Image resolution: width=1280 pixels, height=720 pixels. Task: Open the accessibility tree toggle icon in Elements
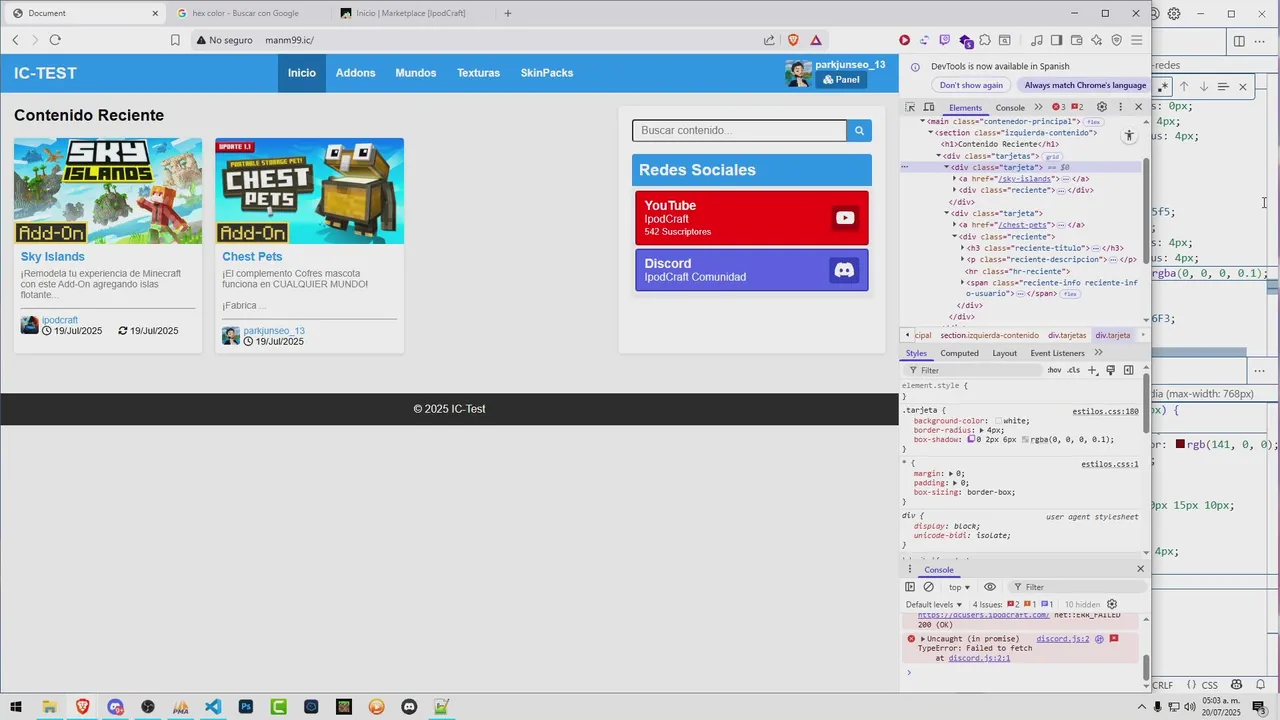click(1129, 136)
